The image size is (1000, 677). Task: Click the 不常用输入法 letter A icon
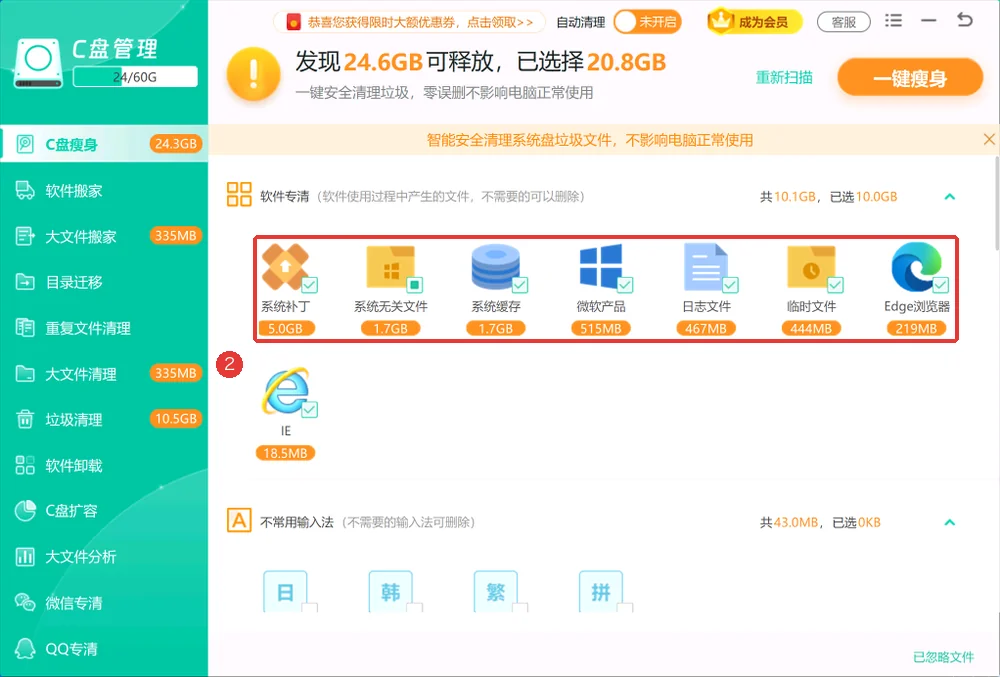click(239, 520)
